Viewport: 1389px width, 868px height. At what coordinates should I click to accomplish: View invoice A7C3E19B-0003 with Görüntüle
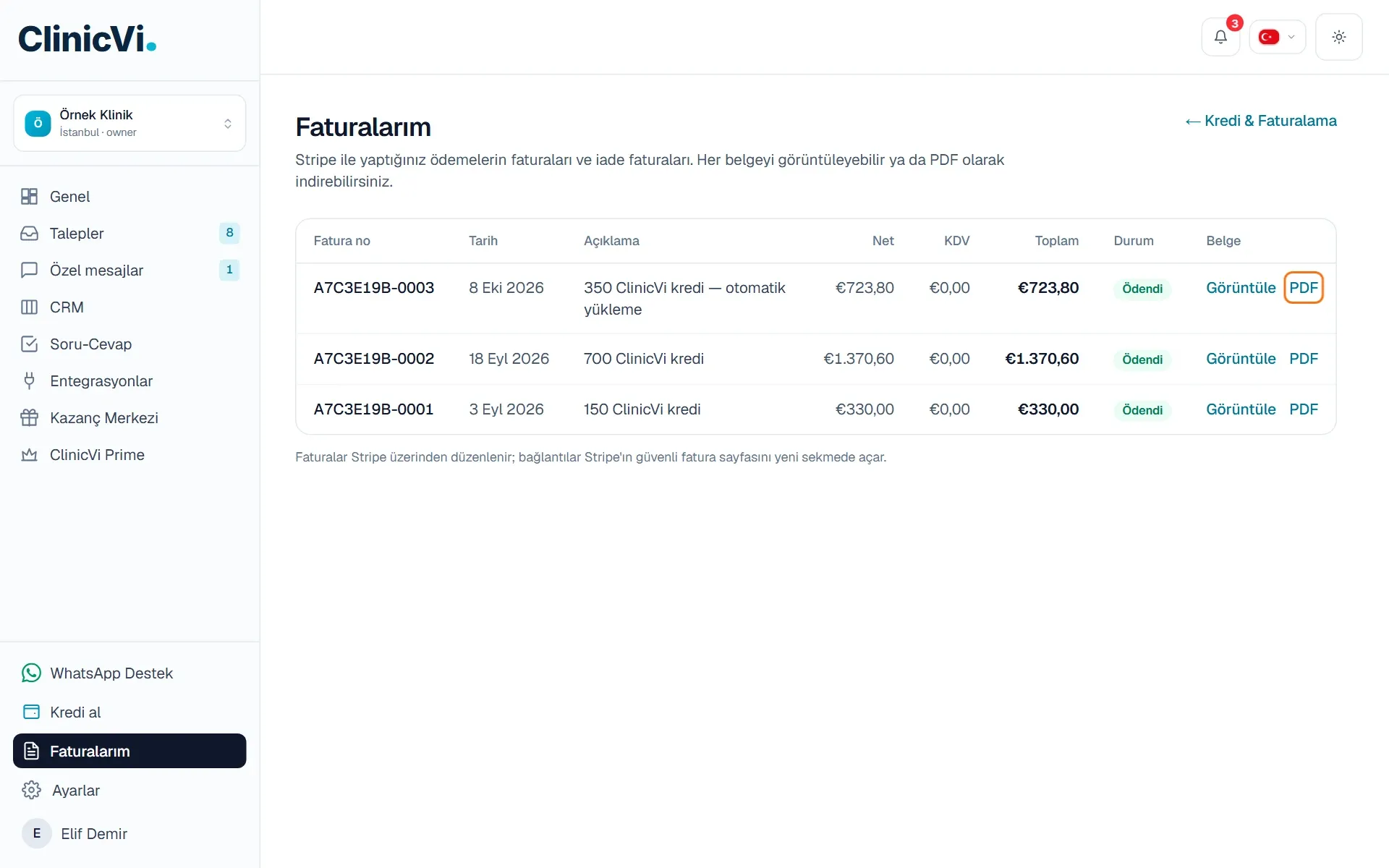pyautogui.click(x=1241, y=288)
